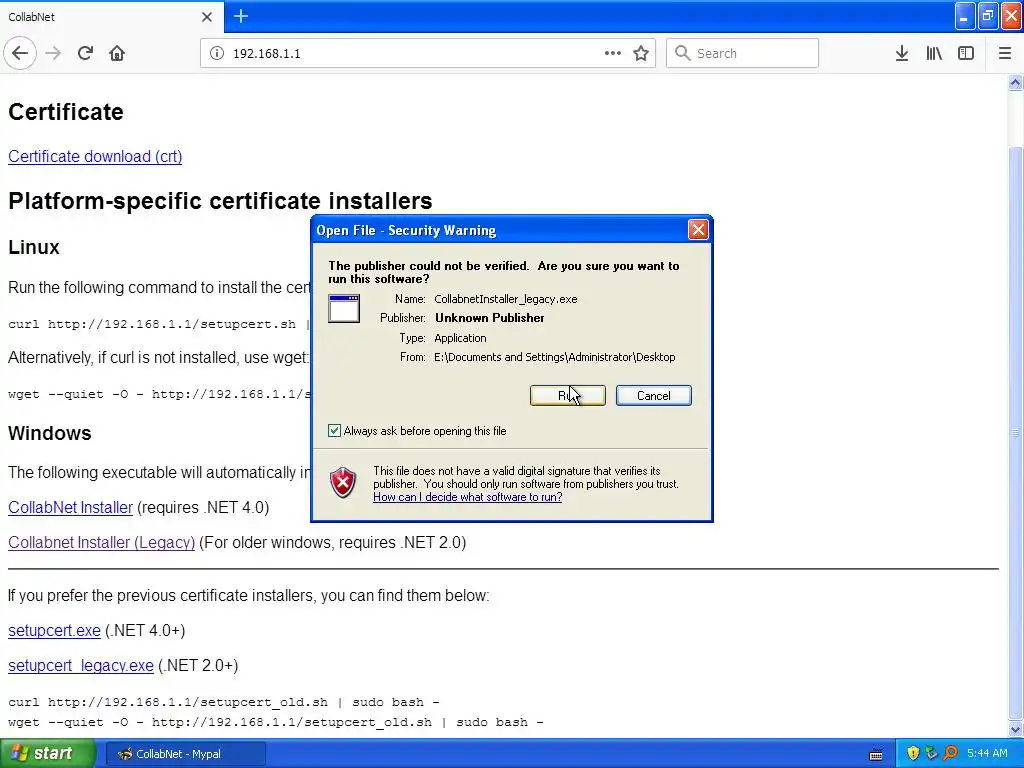Bookmark this page with the star icon
Image resolution: width=1024 pixels, height=768 pixels.
point(641,53)
